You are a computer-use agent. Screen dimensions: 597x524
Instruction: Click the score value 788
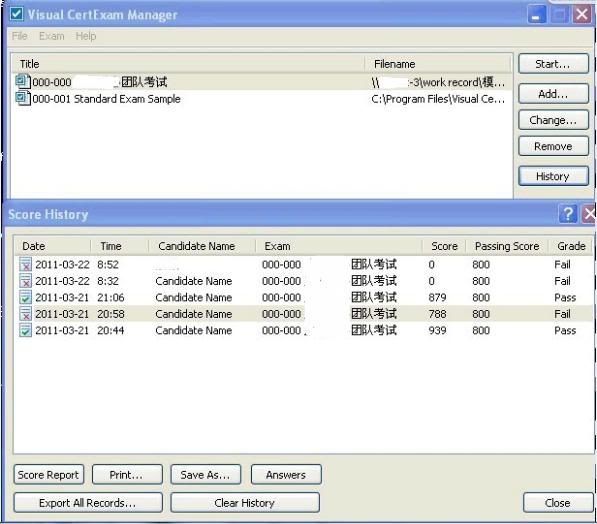tap(437, 314)
